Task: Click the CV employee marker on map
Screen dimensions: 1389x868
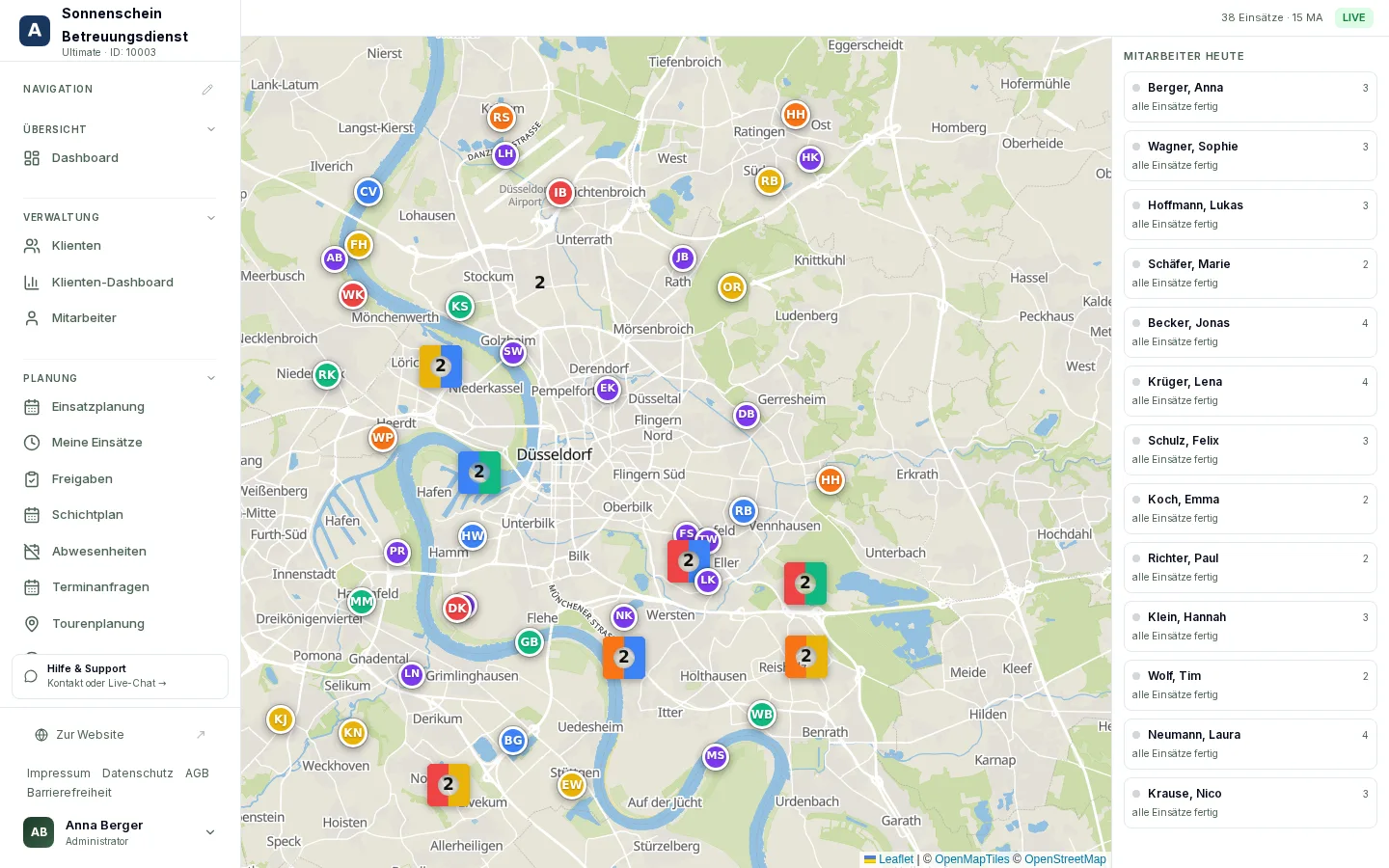Action: (368, 192)
